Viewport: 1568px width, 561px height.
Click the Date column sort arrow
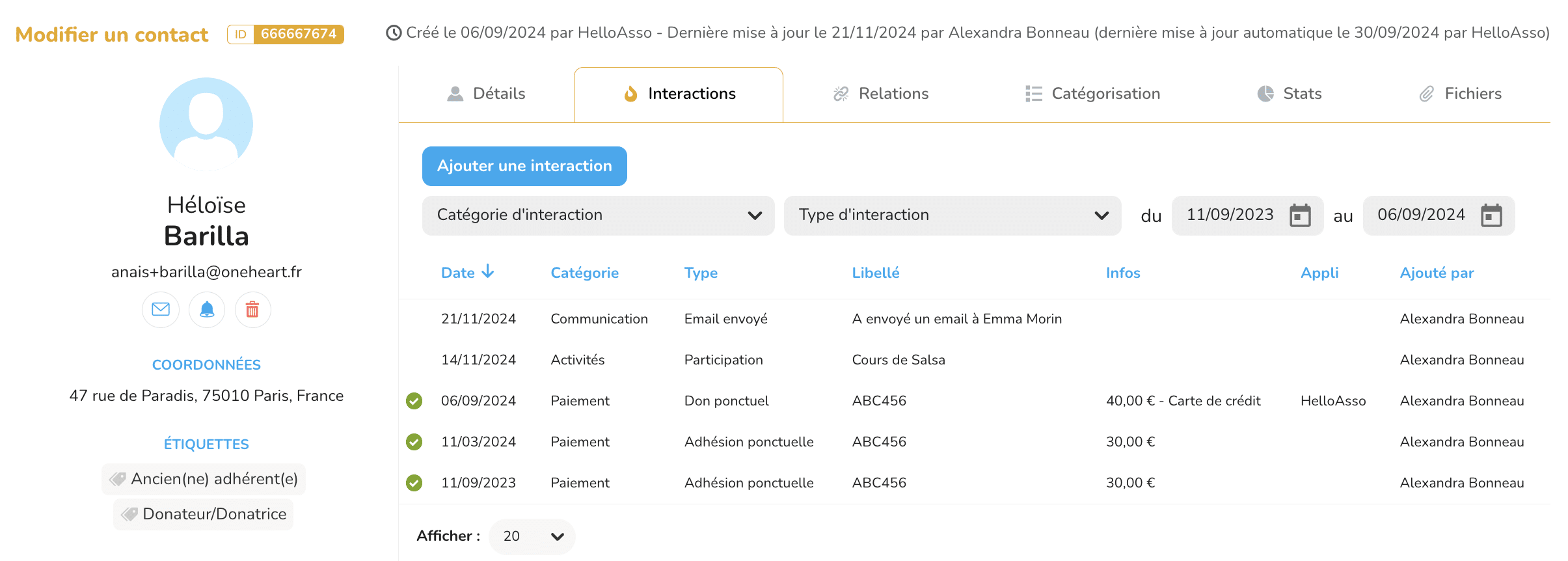pos(488,272)
